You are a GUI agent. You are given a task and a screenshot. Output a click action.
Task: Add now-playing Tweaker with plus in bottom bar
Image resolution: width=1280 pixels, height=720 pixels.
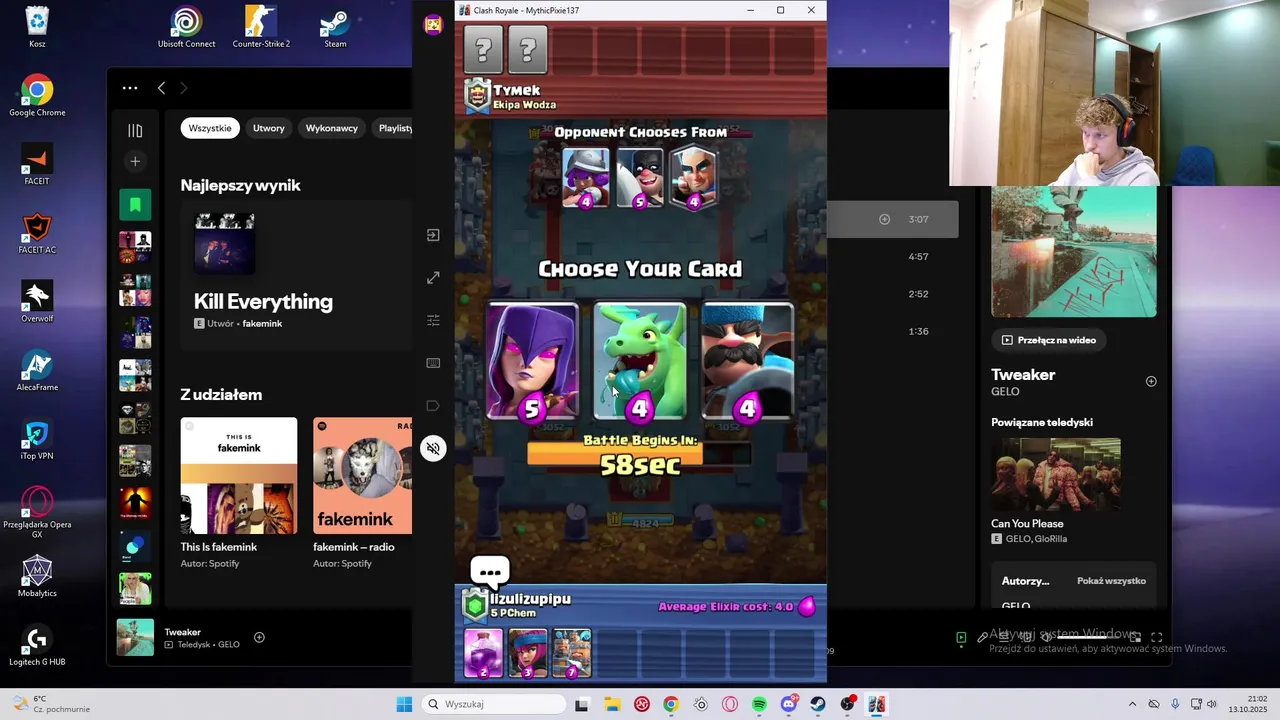pos(259,638)
